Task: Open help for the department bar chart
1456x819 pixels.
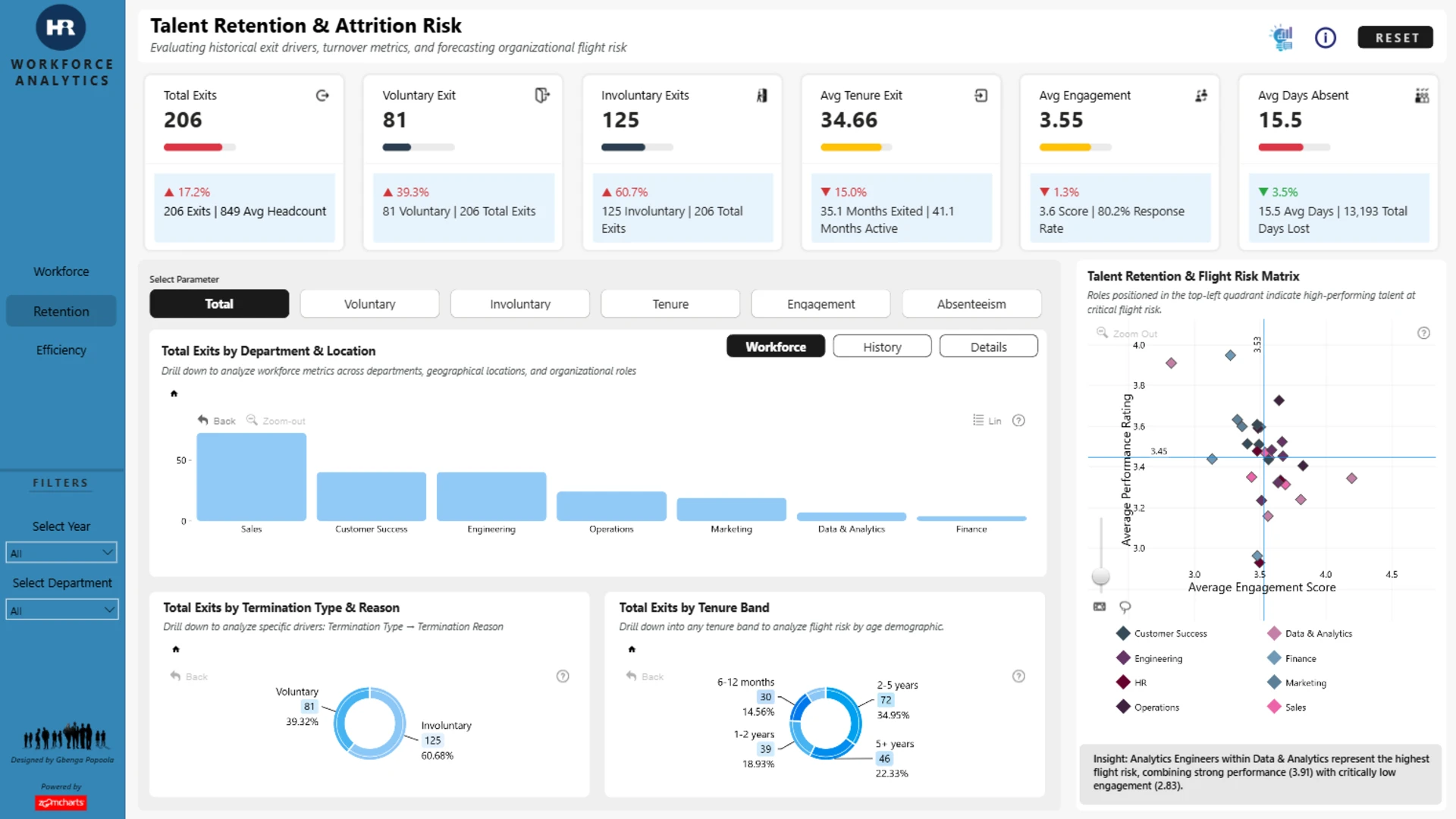Action: point(1018,420)
